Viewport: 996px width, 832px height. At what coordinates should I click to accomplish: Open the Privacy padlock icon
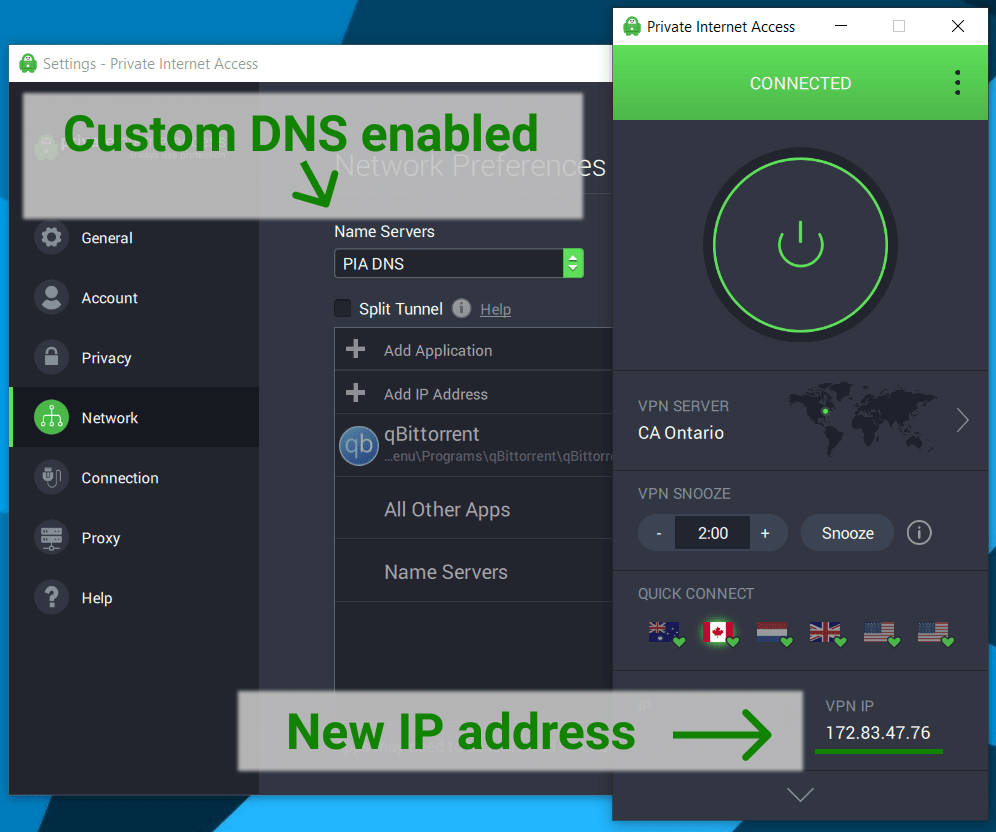point(51,357)
